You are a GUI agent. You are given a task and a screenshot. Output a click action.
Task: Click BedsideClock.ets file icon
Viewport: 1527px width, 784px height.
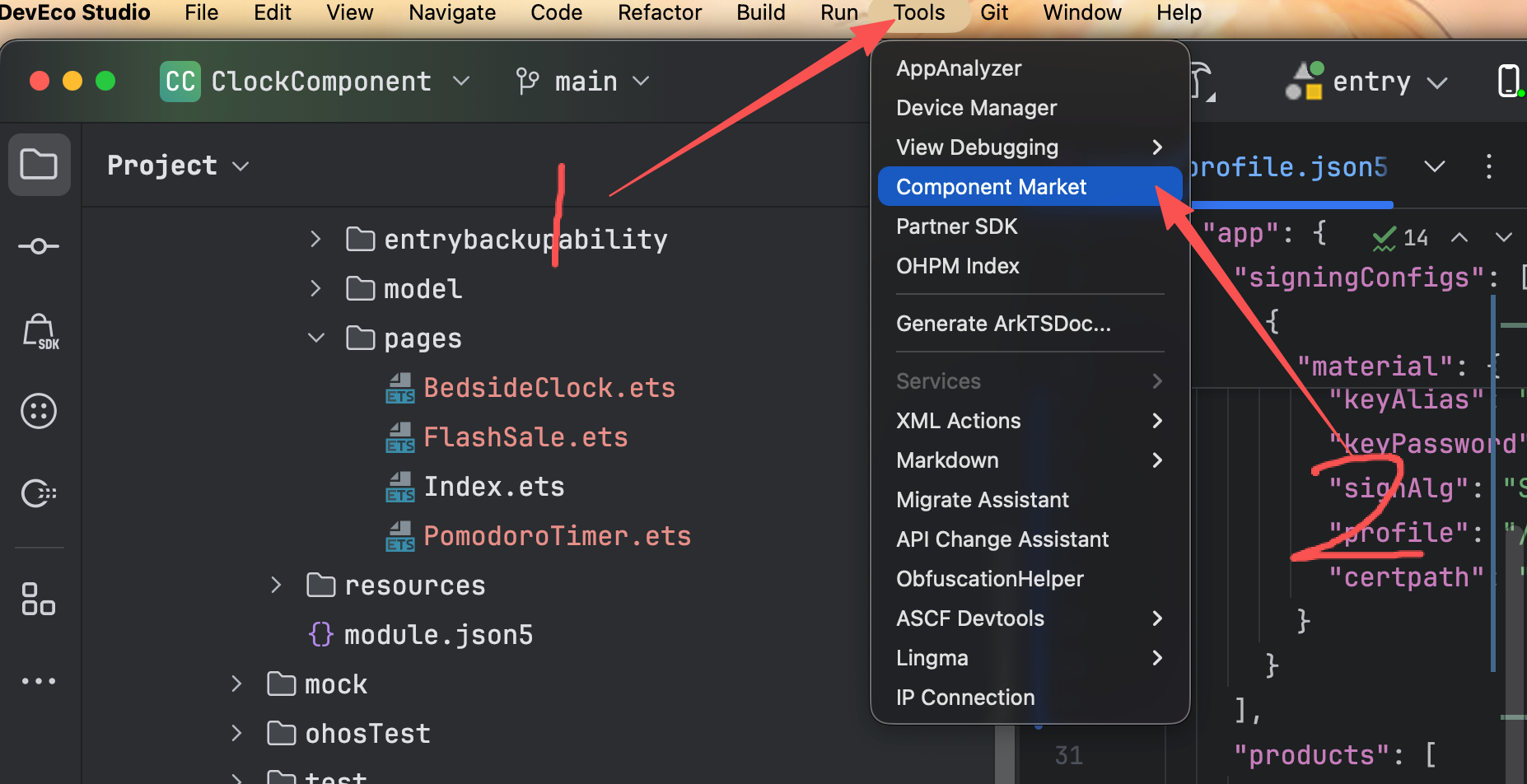pos(400,388)
